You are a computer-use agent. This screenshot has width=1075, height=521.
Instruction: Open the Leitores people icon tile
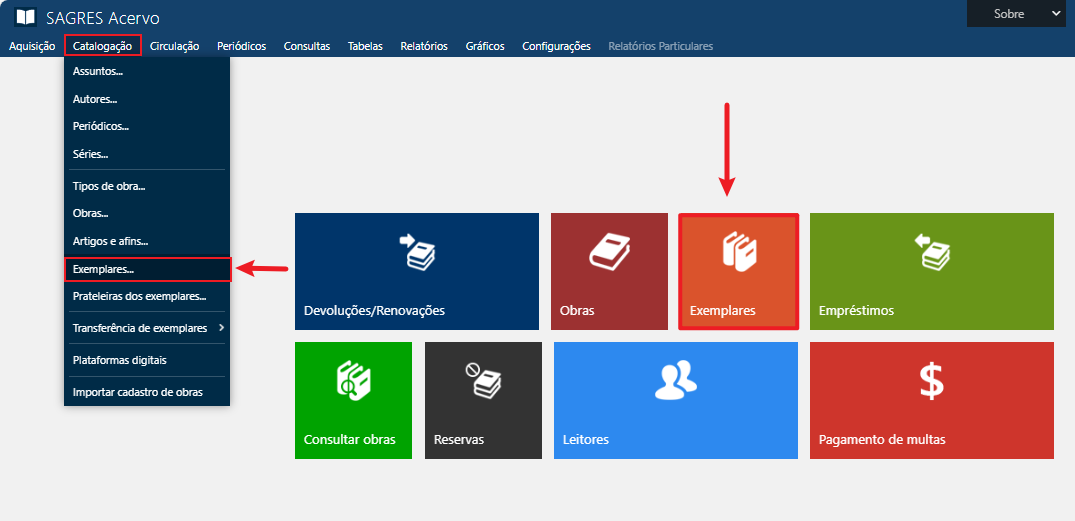pos(675,380)
